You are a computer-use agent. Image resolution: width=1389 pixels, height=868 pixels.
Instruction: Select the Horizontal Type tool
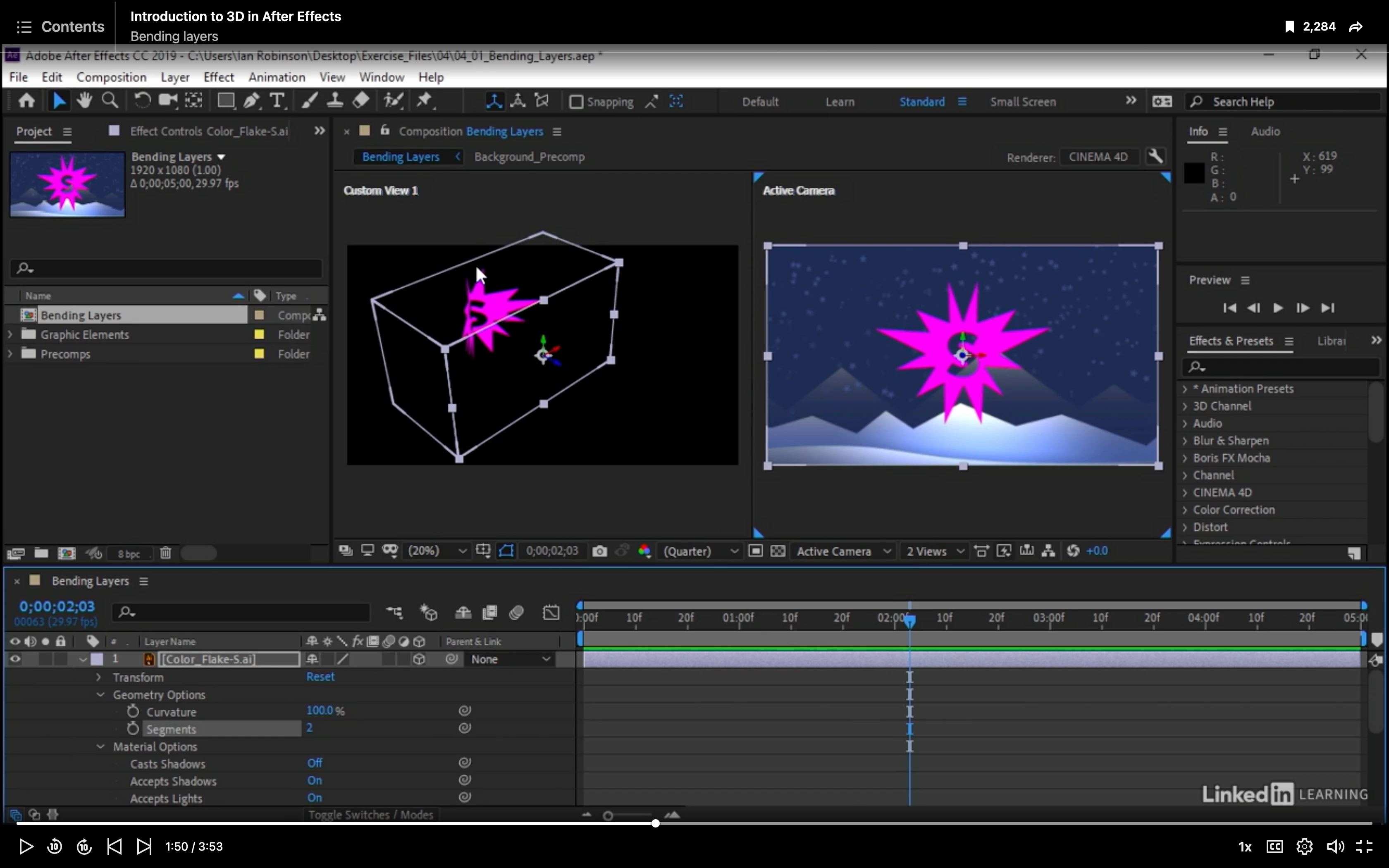pyautogui.click(x=277, y=101)
